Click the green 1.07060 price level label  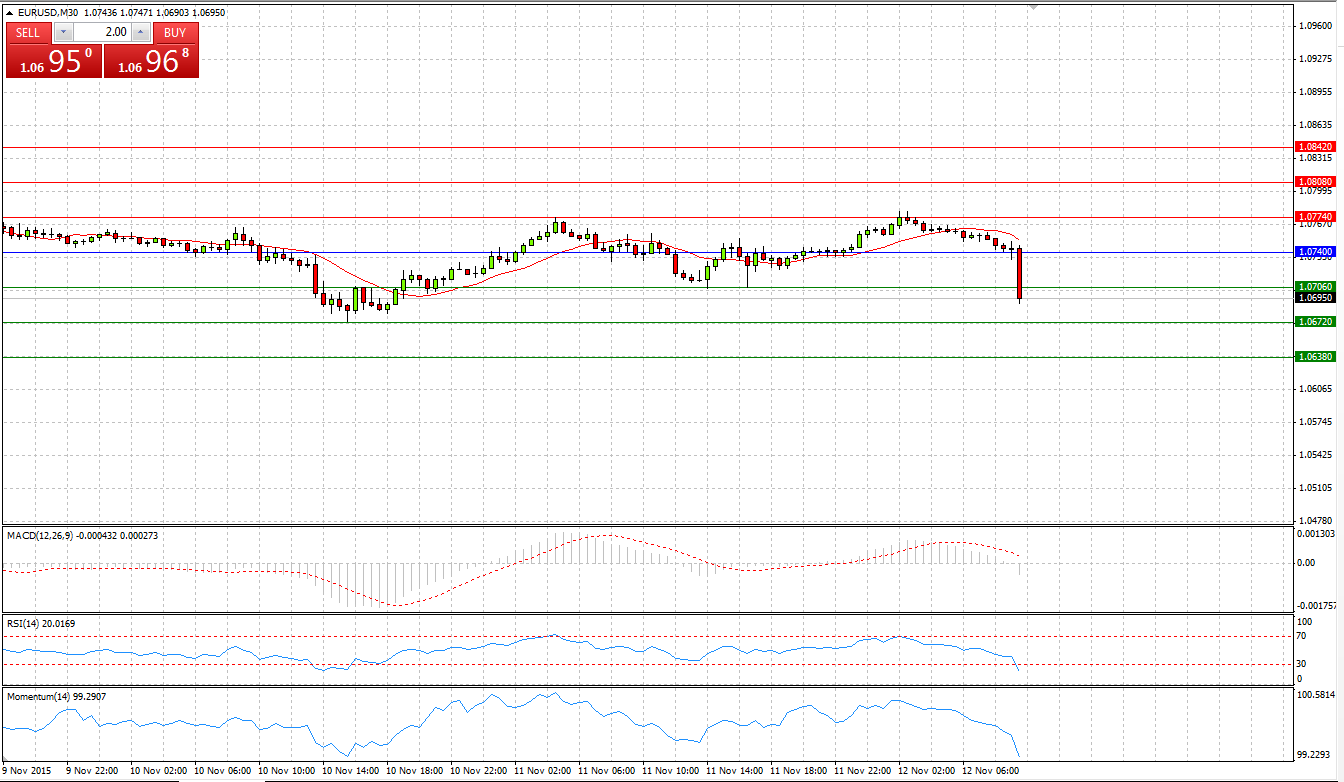pyautogui.click(x=1314, y=286)
